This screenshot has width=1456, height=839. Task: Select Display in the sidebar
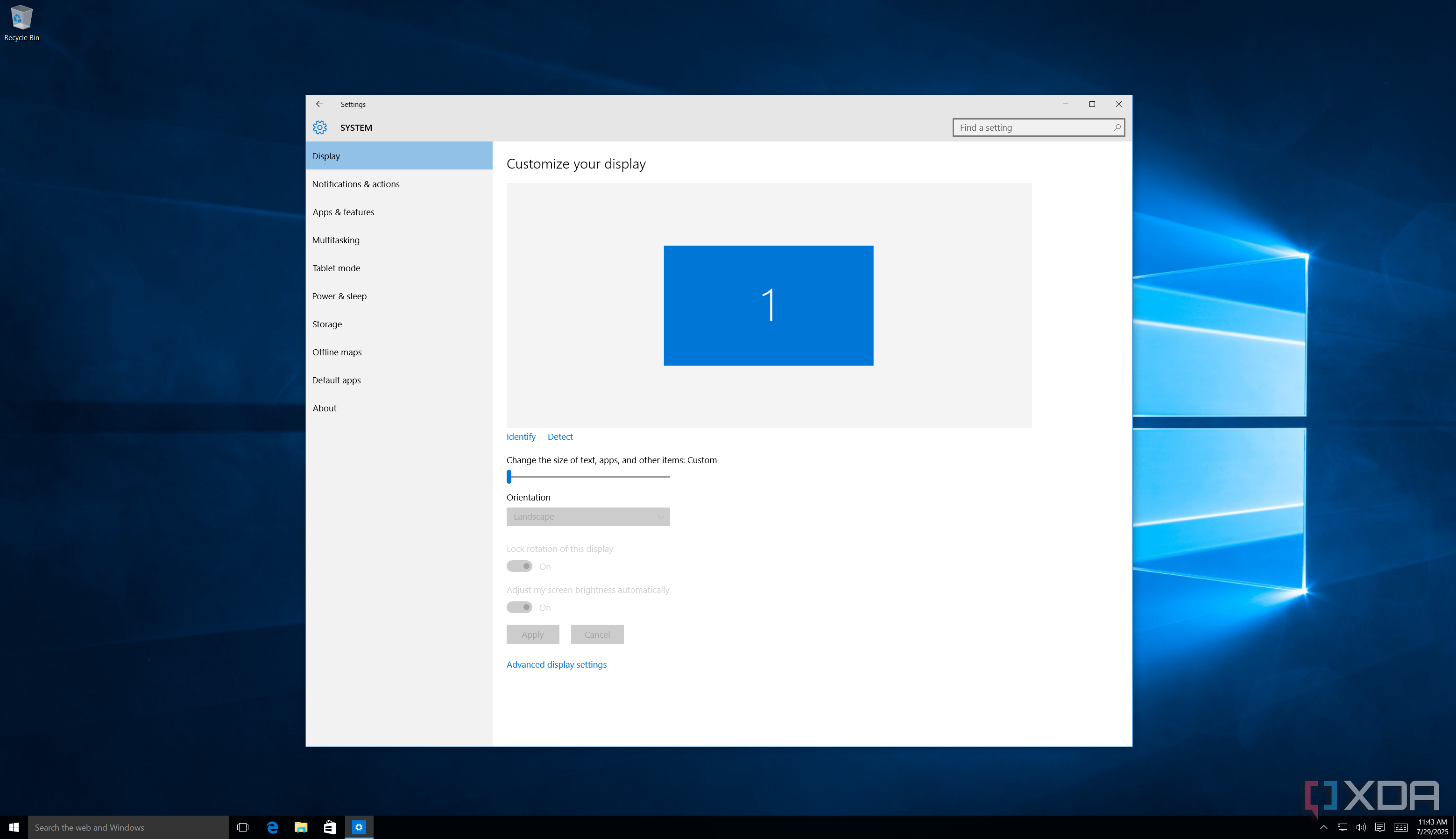(399, 156)
